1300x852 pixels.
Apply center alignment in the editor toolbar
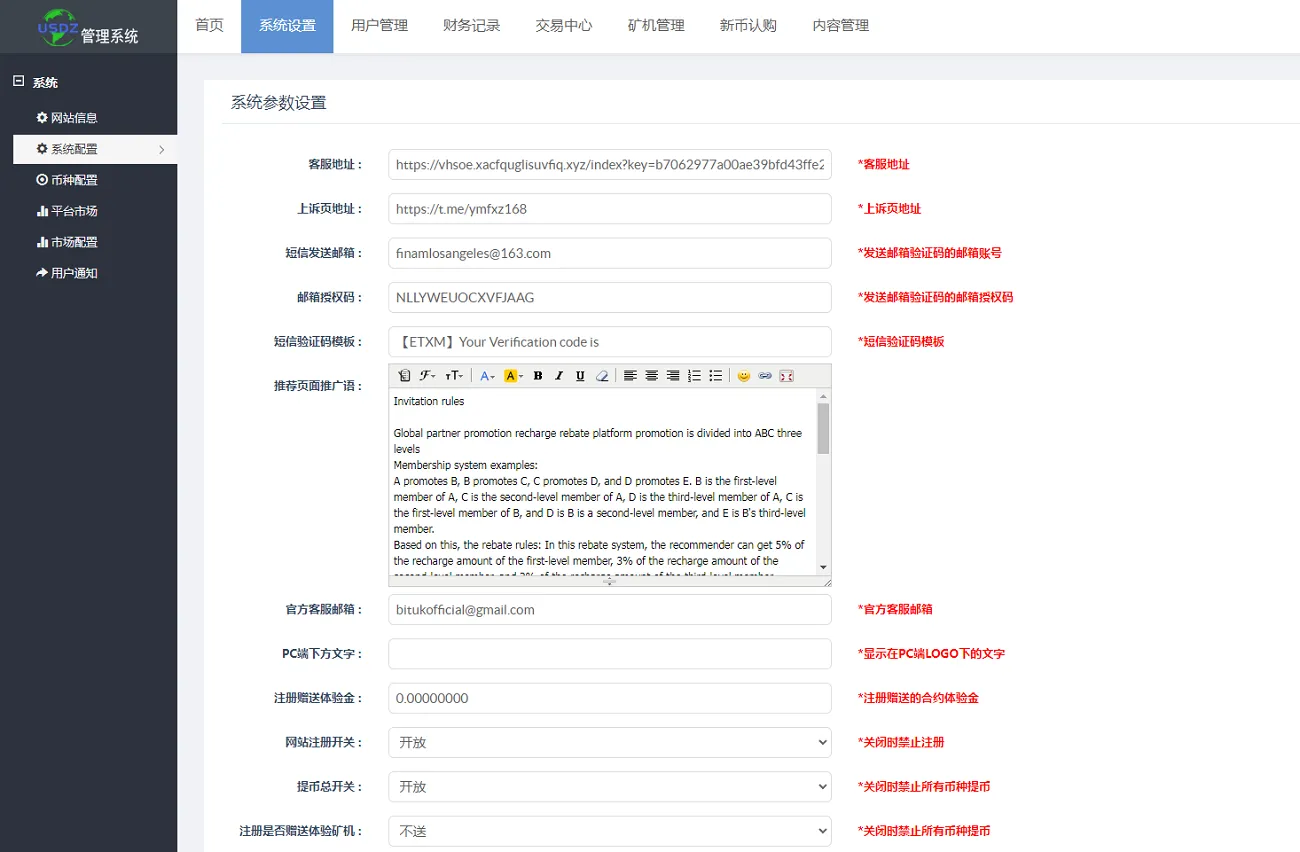[652, 375]
